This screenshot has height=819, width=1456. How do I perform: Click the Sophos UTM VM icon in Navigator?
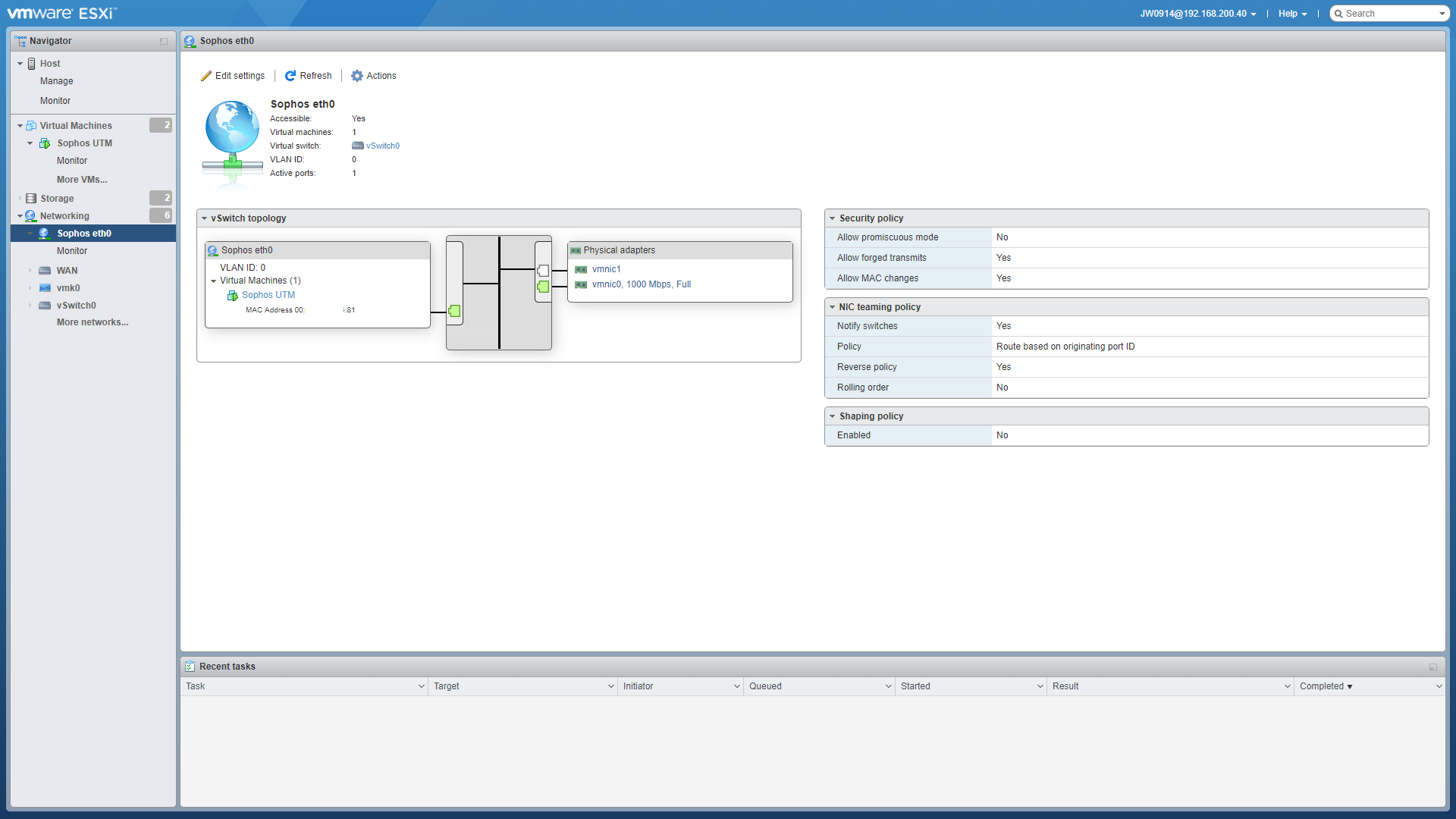[x=45, y=143]
